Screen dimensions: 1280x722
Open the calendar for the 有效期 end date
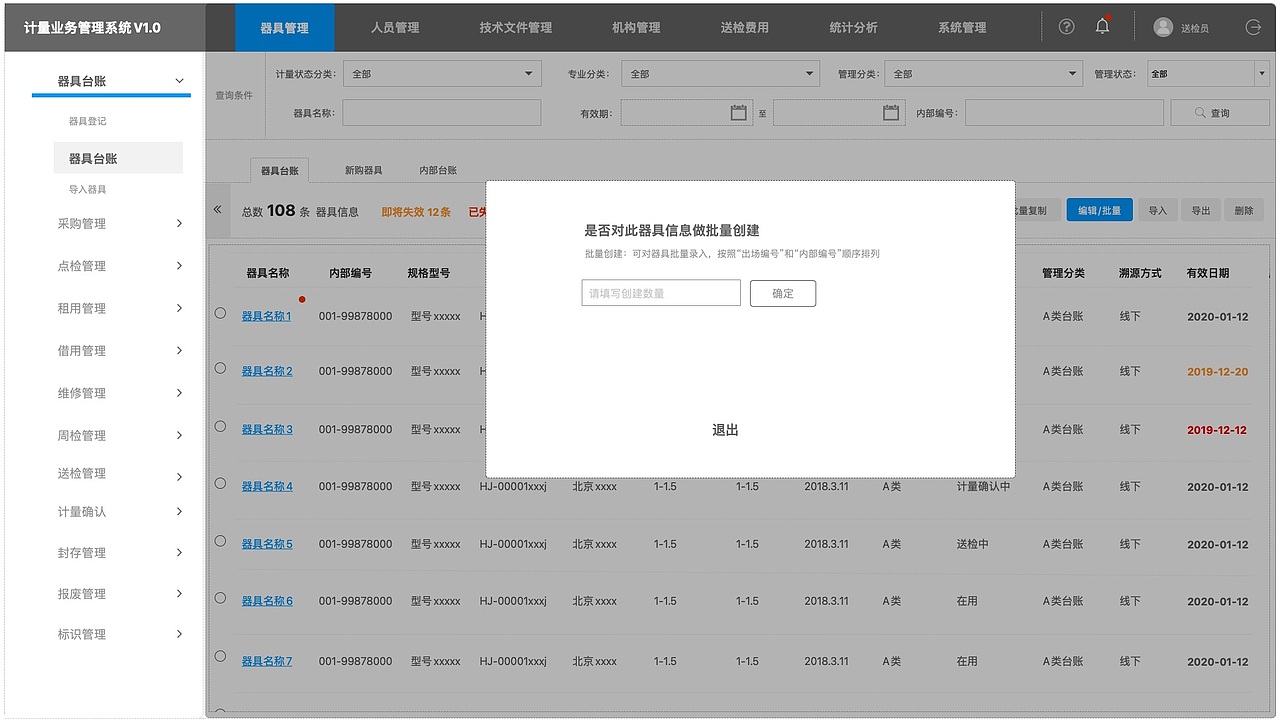point(891,113)
